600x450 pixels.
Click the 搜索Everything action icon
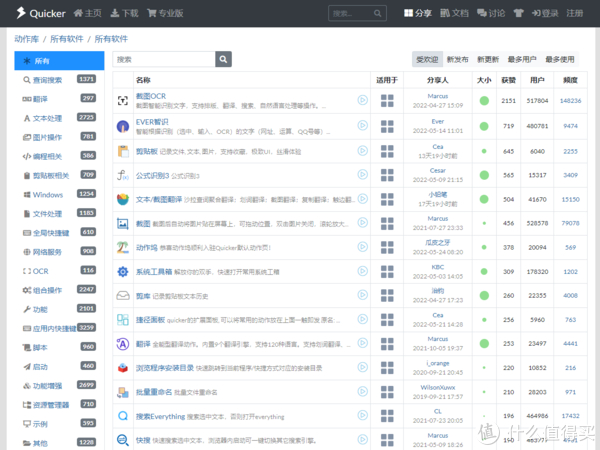pyautogui.click(x=122, y=416)
